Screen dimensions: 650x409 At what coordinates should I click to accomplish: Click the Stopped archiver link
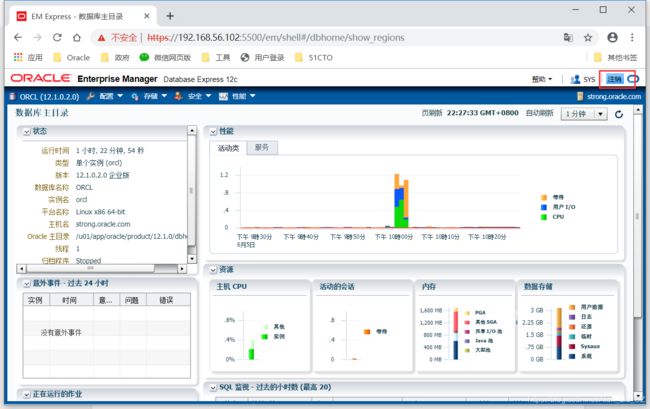click(x=88, y=261)
